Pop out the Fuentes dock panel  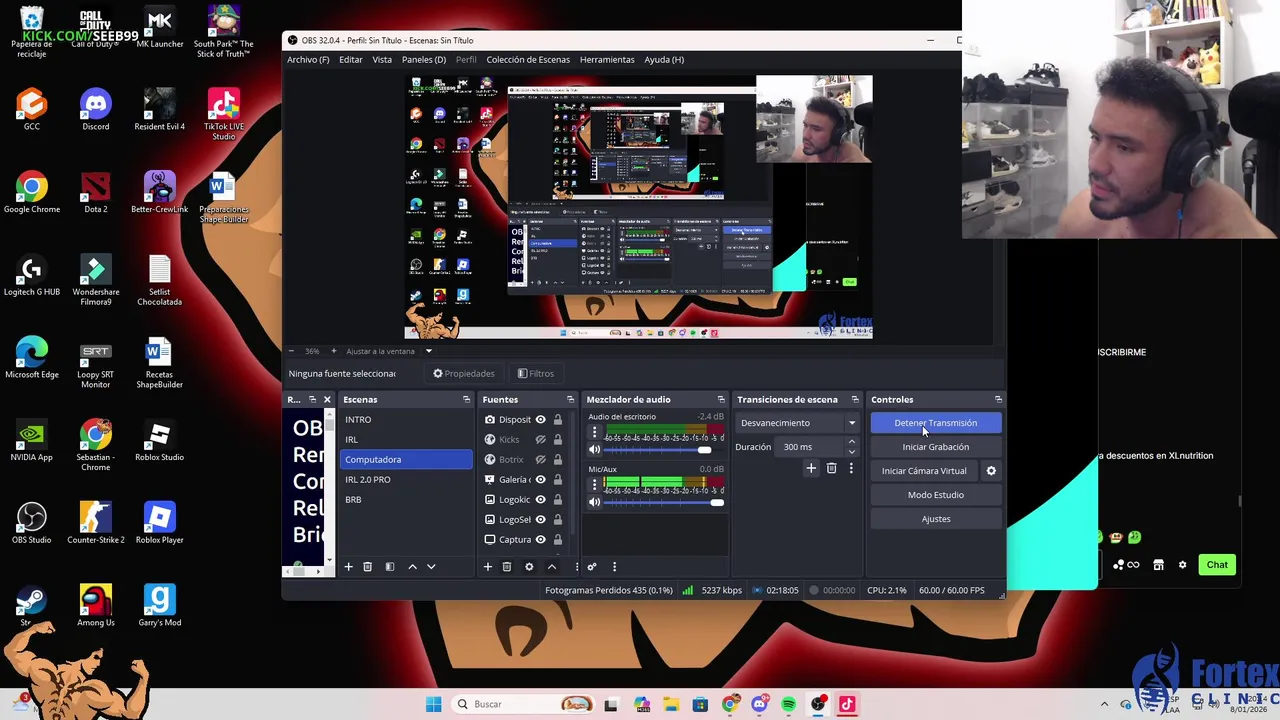click(570, 400)
